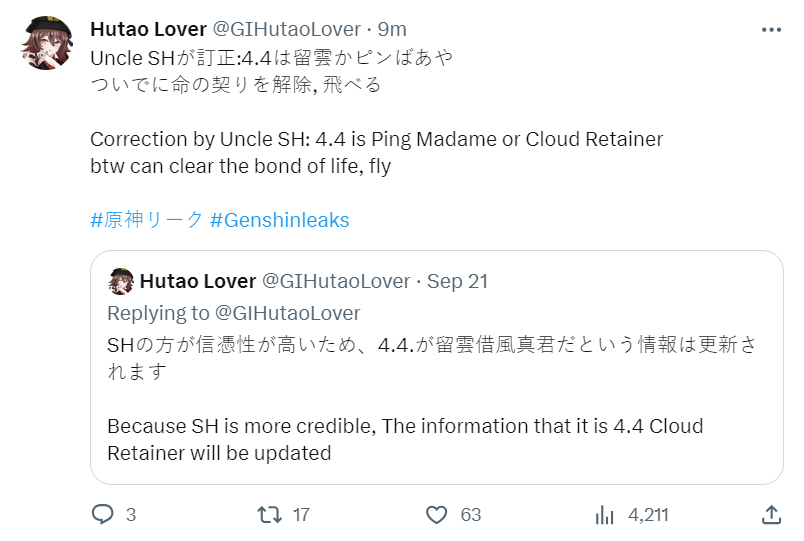Open tweet analytics via the views icon

pyautogui.click(x=604, y=514)
